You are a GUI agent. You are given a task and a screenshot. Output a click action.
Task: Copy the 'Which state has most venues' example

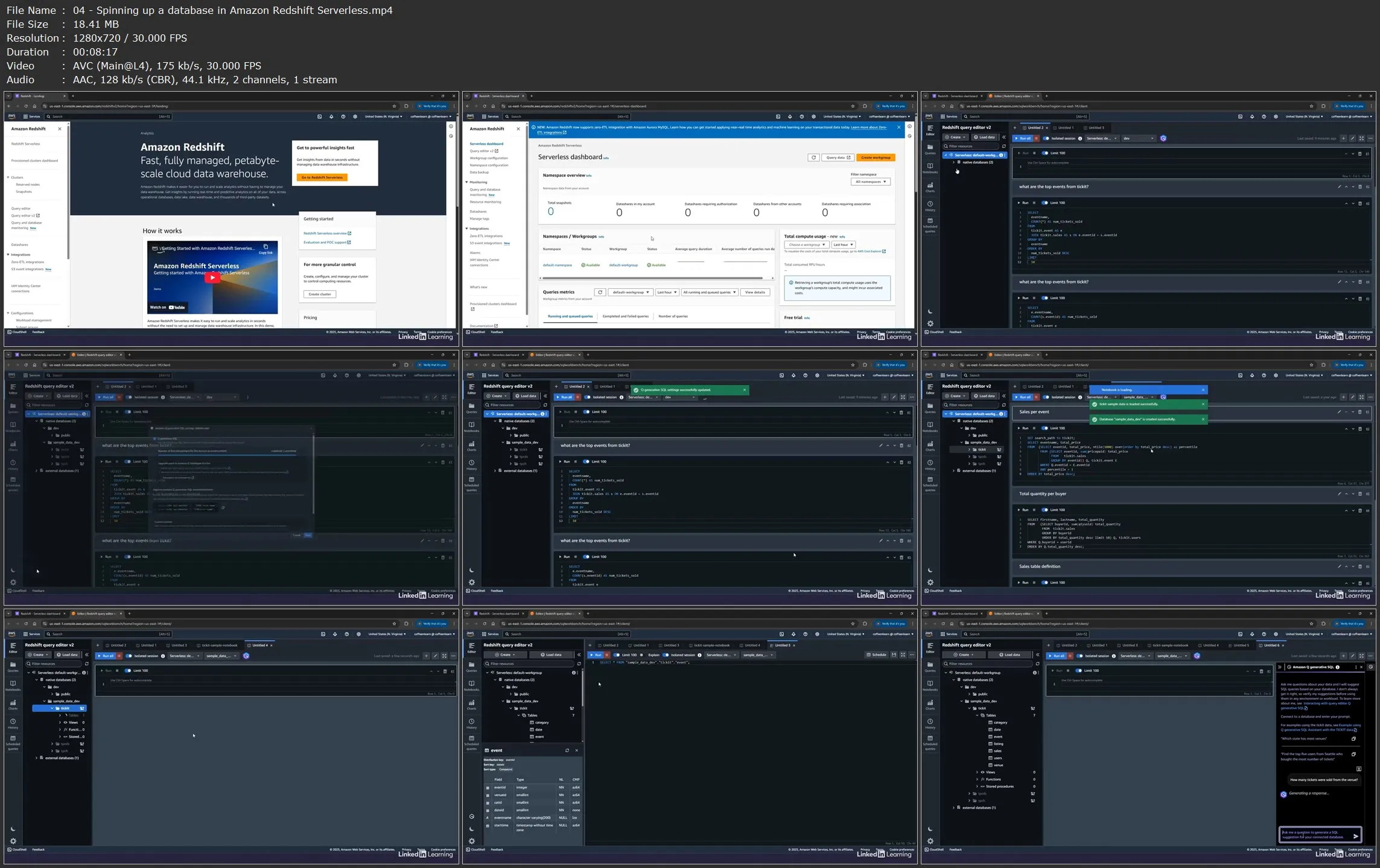click(x=1353, y=739)
